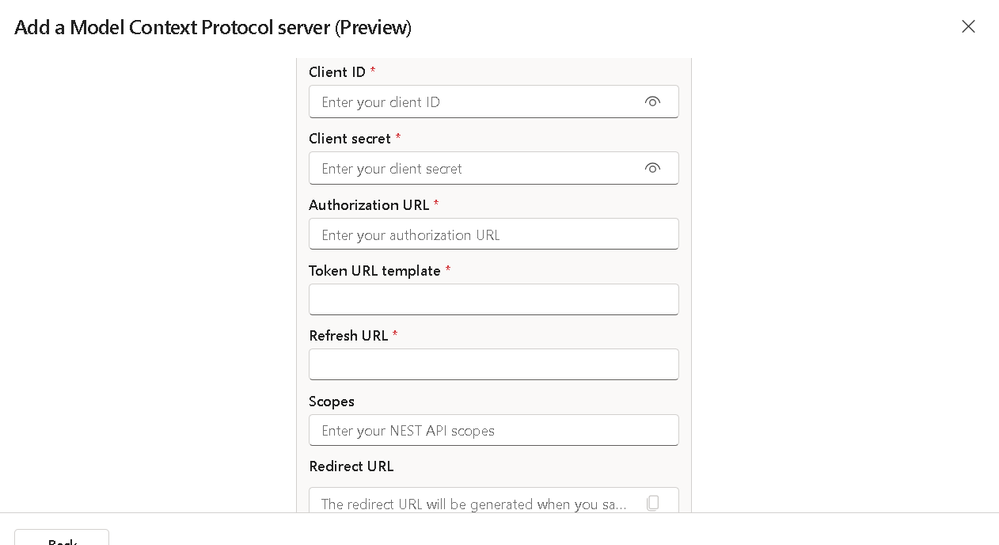Focus the Client secret text box
Screen dimensions: 999x545
pyautogui.click(x=475, y=168)
